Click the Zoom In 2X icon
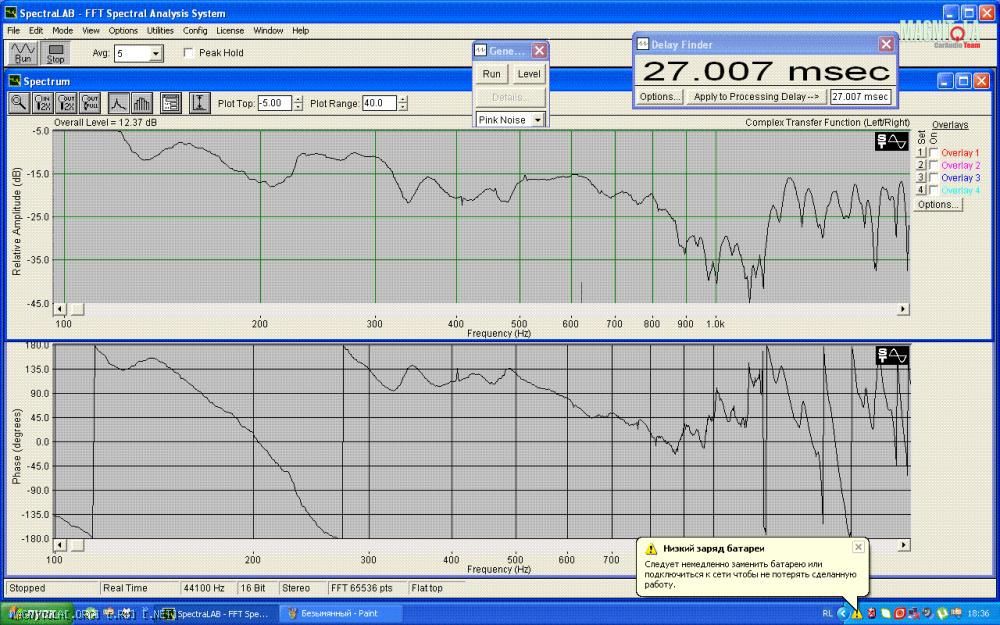Image resolution: width=1000 pixels, height=625 pixels. pos(43,103)
